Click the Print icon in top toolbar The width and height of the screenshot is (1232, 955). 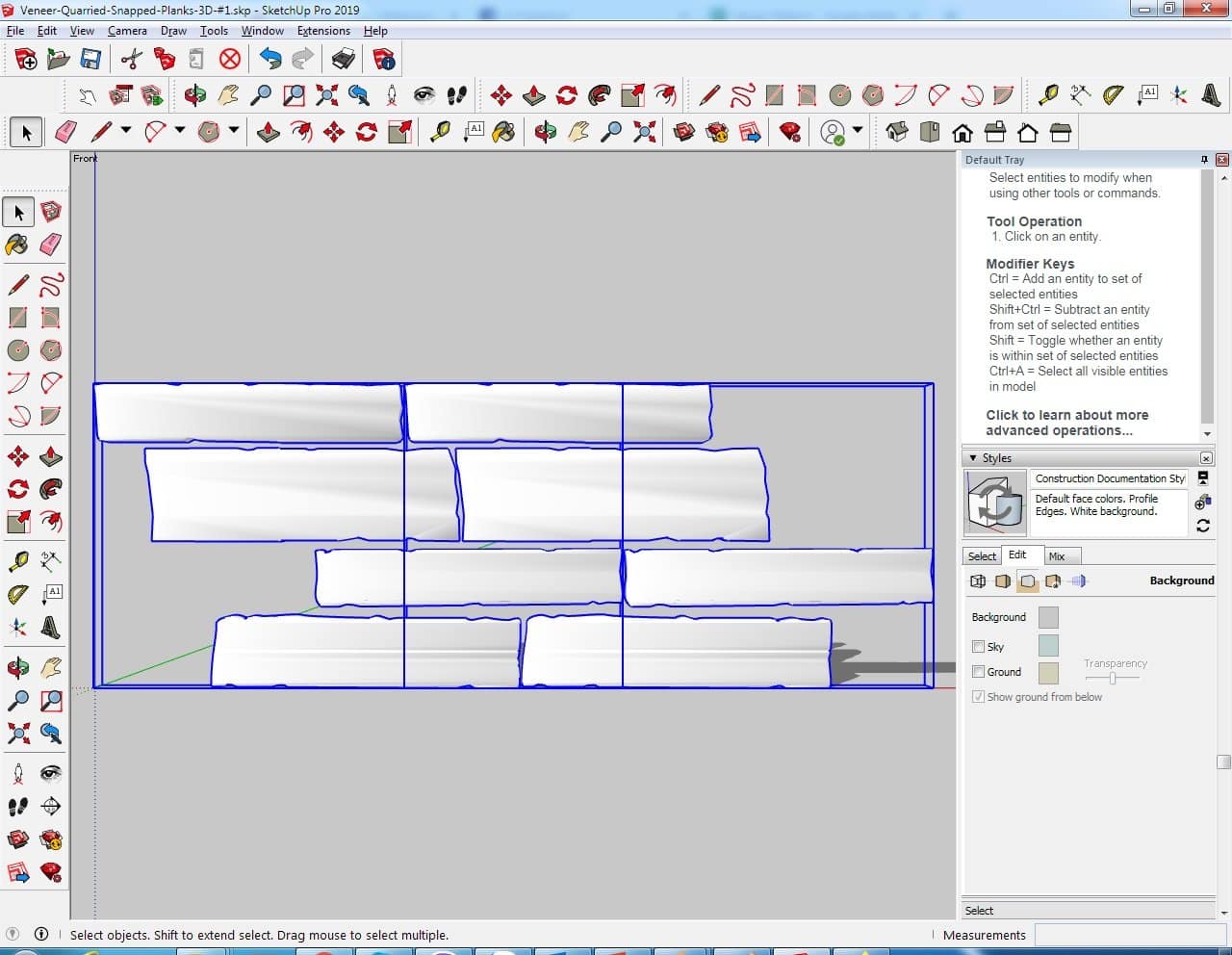click(344, 60)
